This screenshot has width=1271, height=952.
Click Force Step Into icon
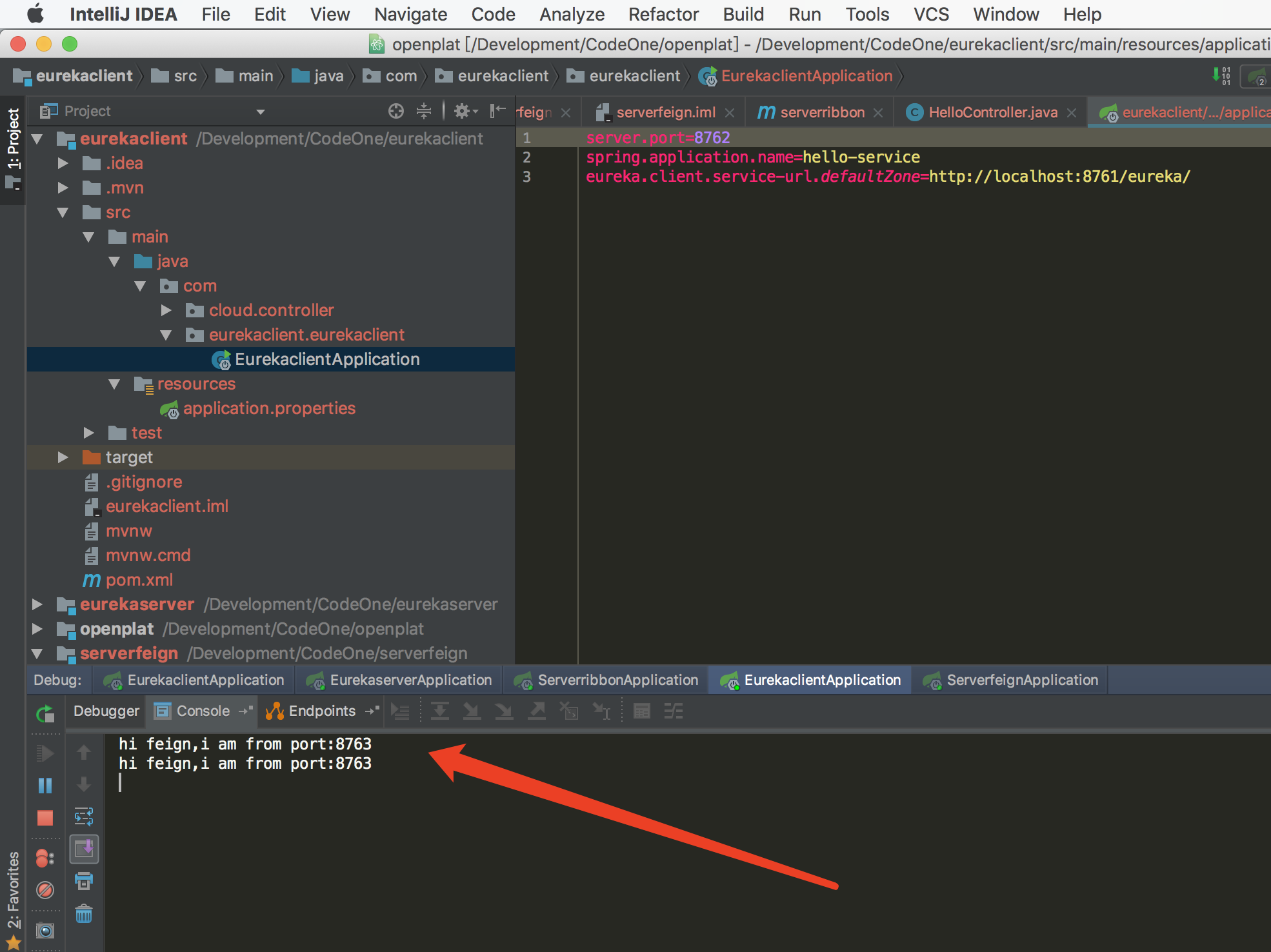[504, 711]
